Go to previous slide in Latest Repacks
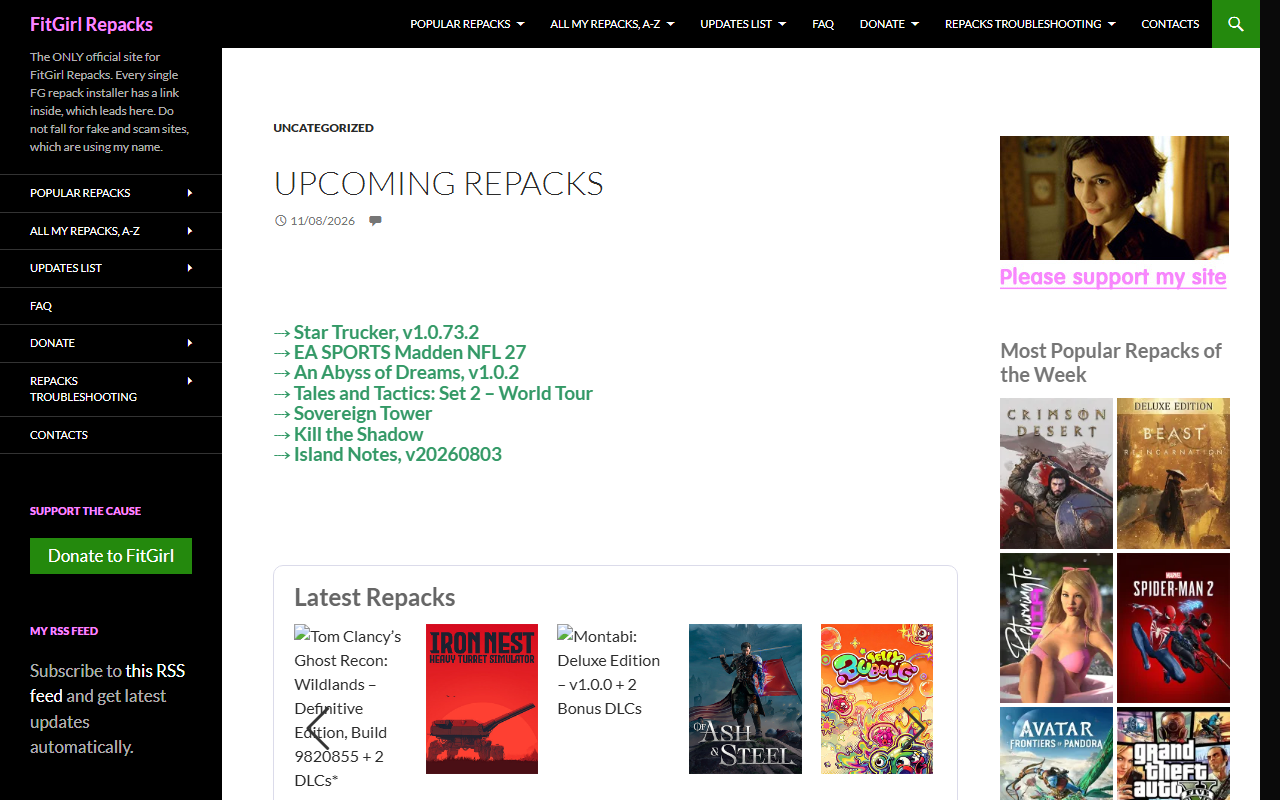1280x800 pixels. pos(317,727)
